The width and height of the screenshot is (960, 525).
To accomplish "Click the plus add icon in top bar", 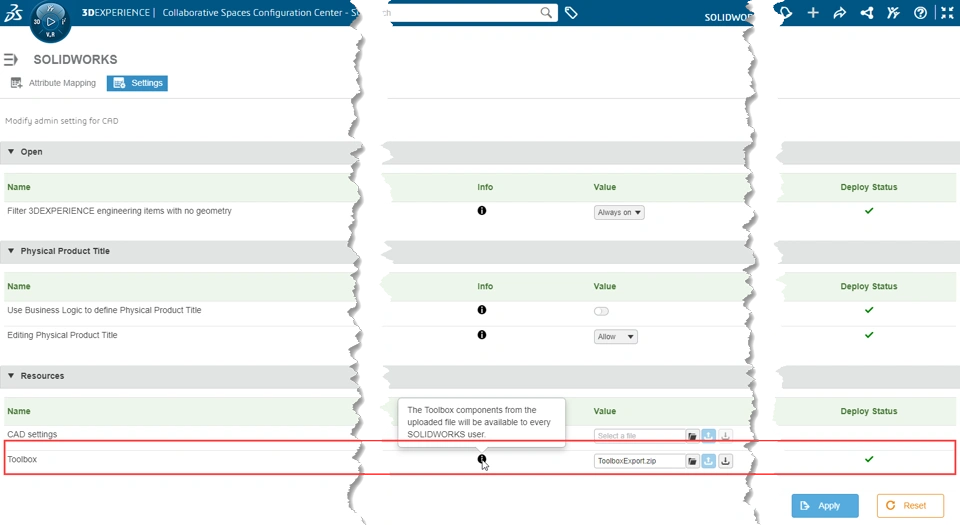I will [813, 13].
